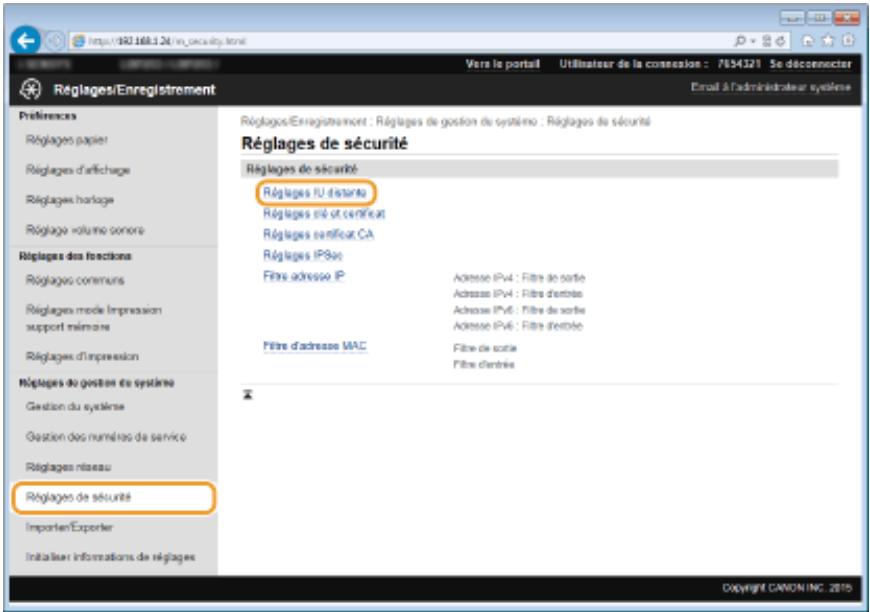Open the browser home icon

(808, 41)
